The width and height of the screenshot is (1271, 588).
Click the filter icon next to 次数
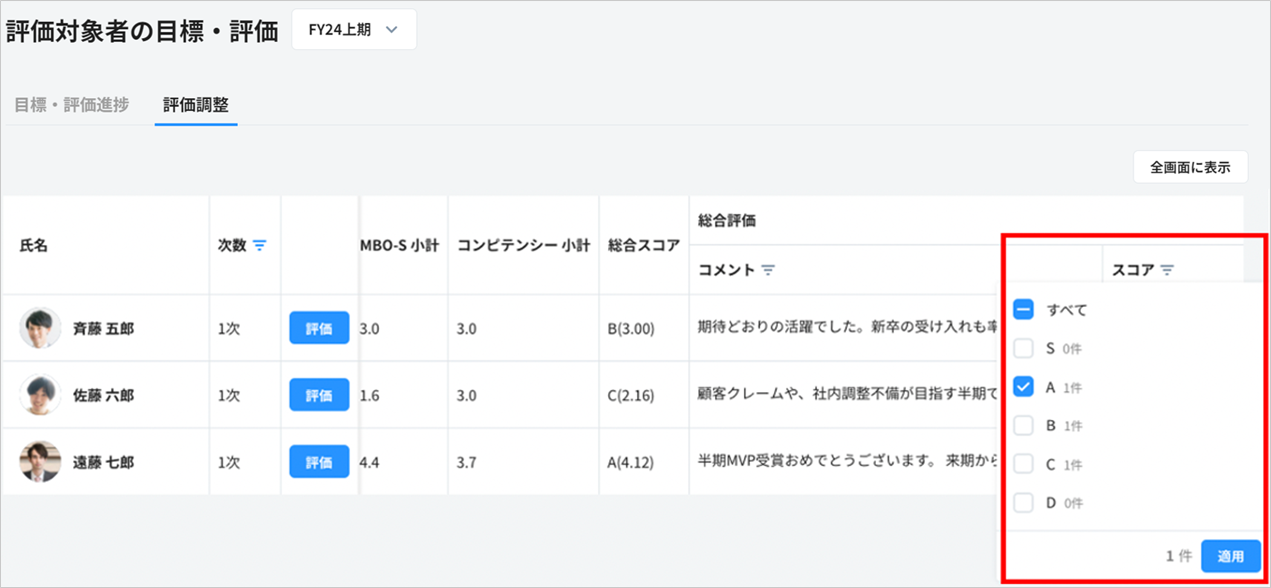[260, 245]
